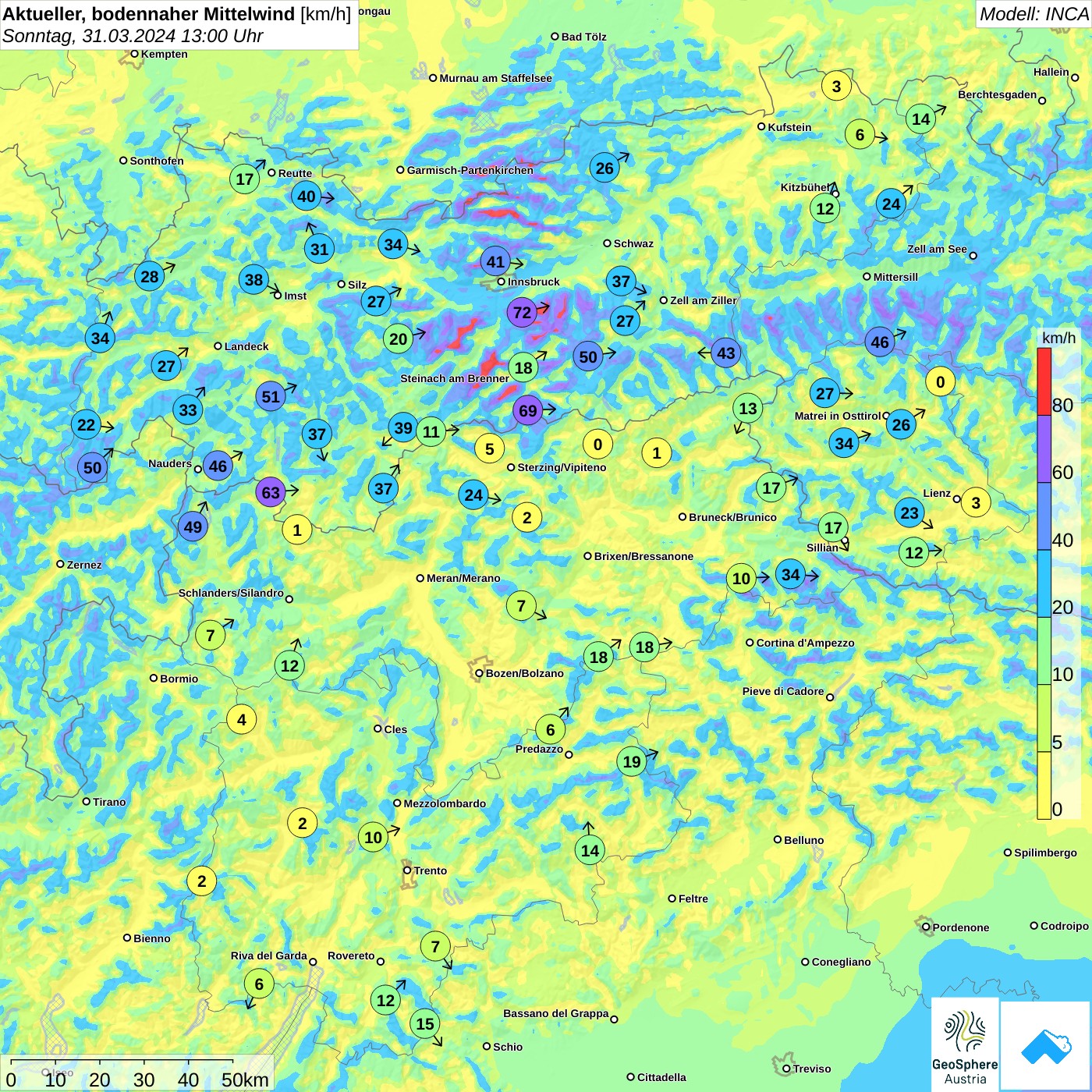Viewport: 1092px width, 1092px height.
Task: Click the Bassano del Grappa label
Action: (x=555, y=1013)
